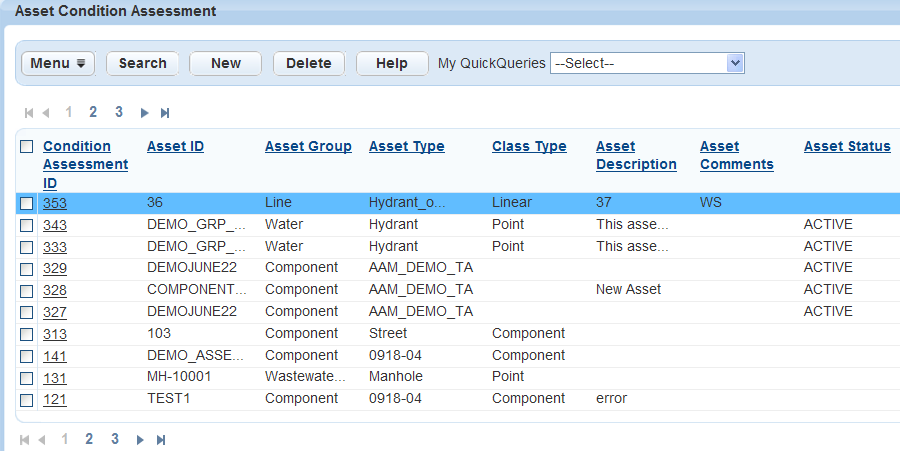900x451 pixels.
Task: Click the New button
Action: click(x=225, y=63)
